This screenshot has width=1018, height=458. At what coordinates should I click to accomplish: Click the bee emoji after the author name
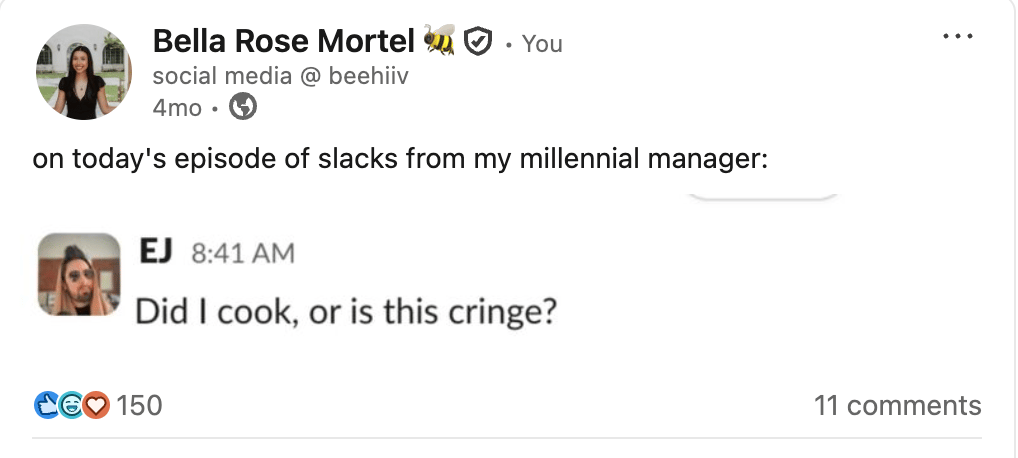(x=439, y=42)
